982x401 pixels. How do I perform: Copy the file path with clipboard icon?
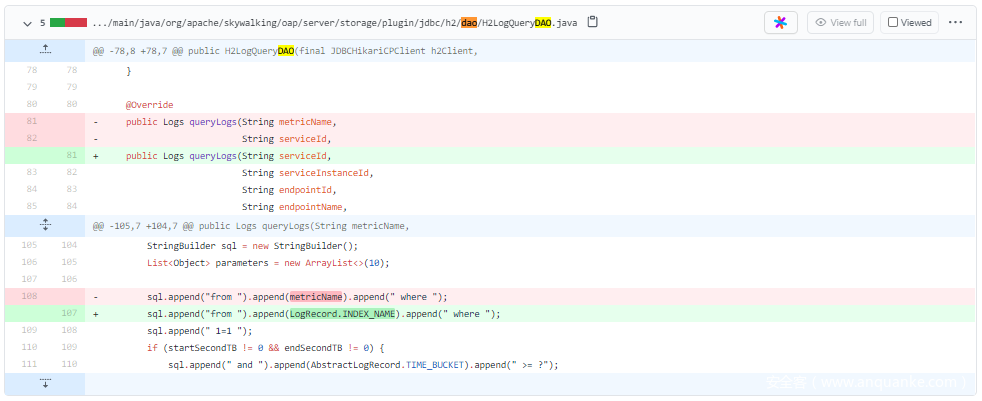(x=593, y=22)
